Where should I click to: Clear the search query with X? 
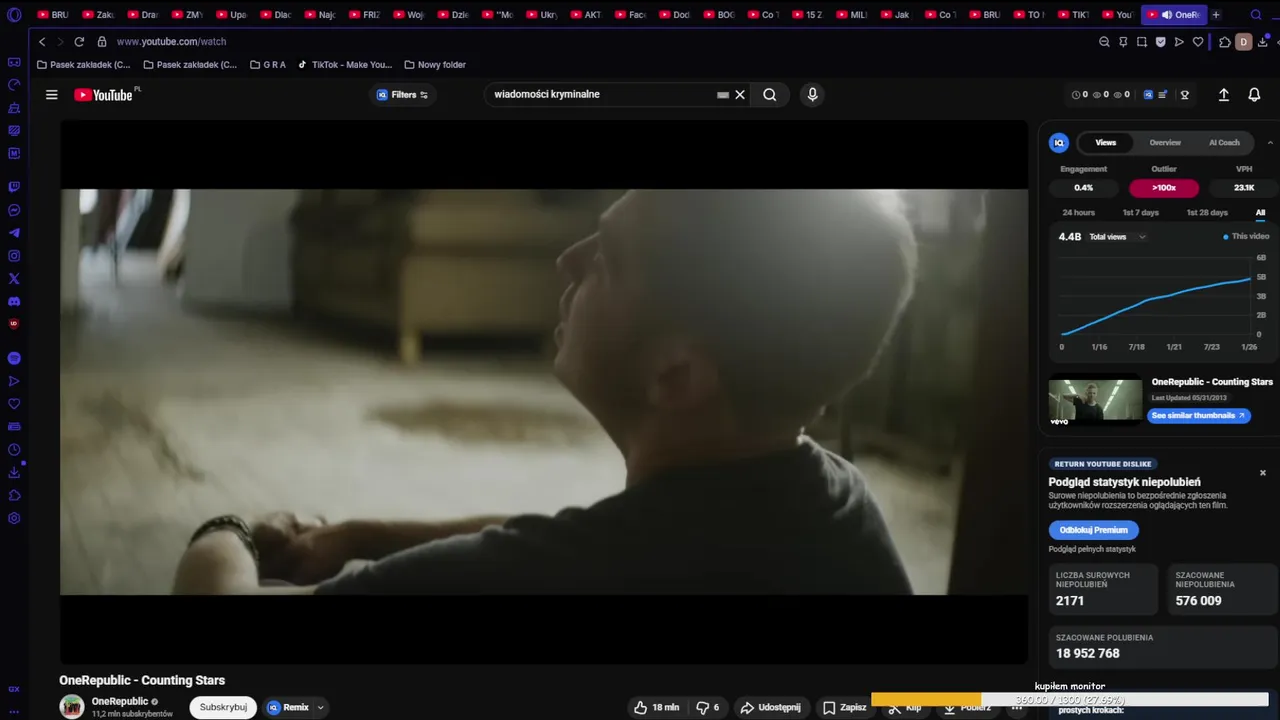point(740,95)
